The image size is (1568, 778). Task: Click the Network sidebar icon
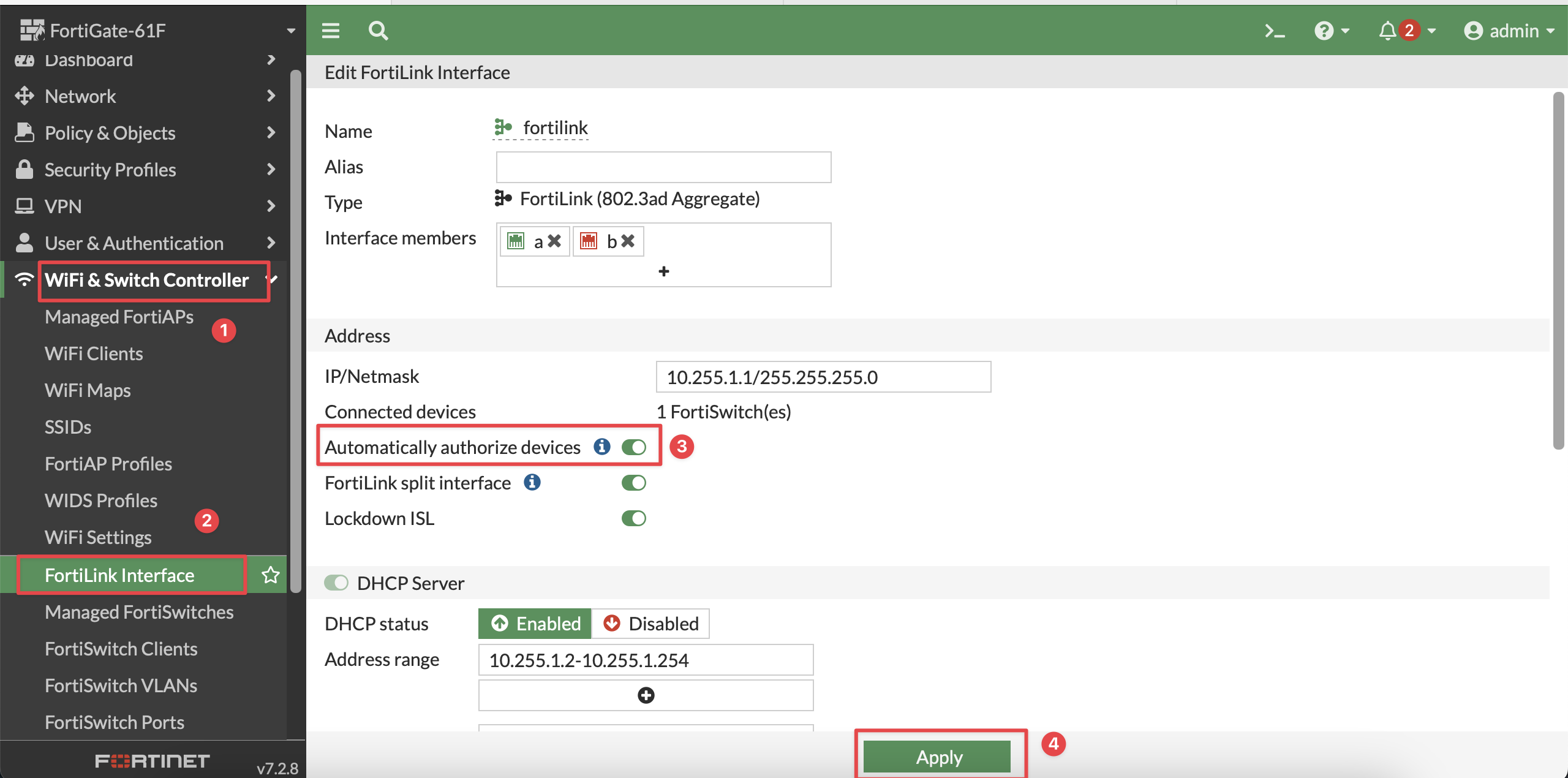pos(24,96)
